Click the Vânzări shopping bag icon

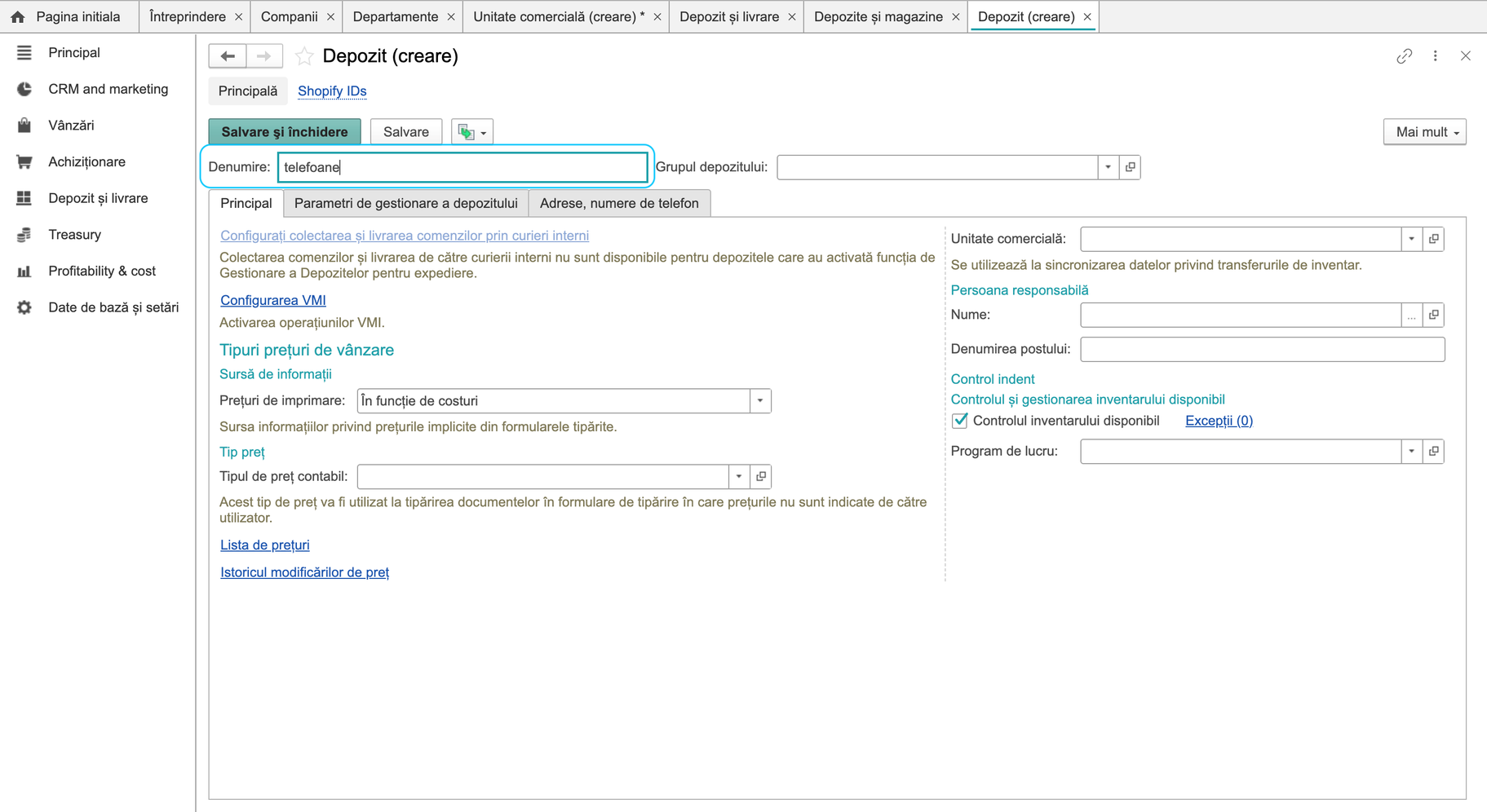(x=24, y=126)
